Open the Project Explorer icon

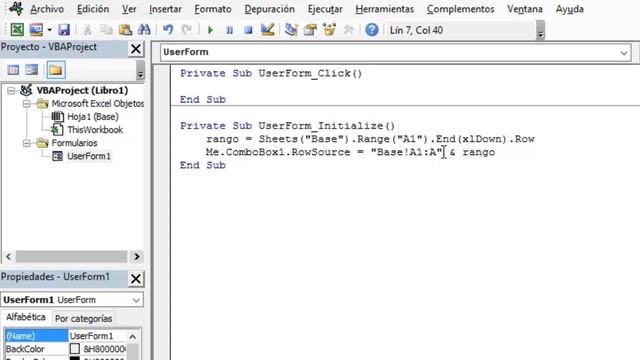pos(291,30)
